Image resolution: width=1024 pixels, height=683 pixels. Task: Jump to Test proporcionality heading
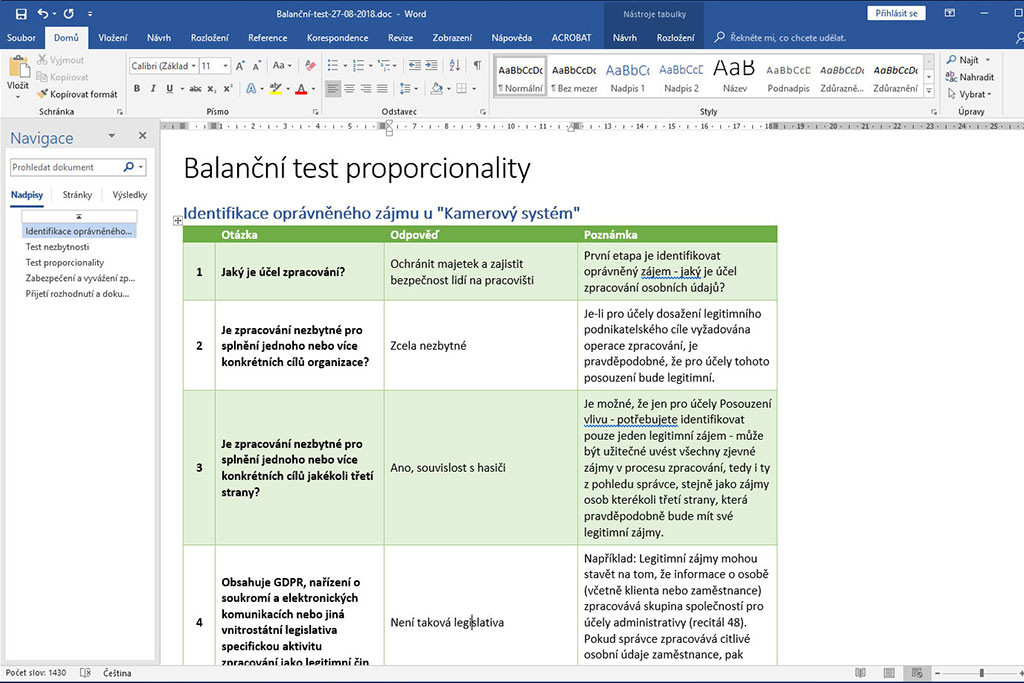click(x=65, y=262)
